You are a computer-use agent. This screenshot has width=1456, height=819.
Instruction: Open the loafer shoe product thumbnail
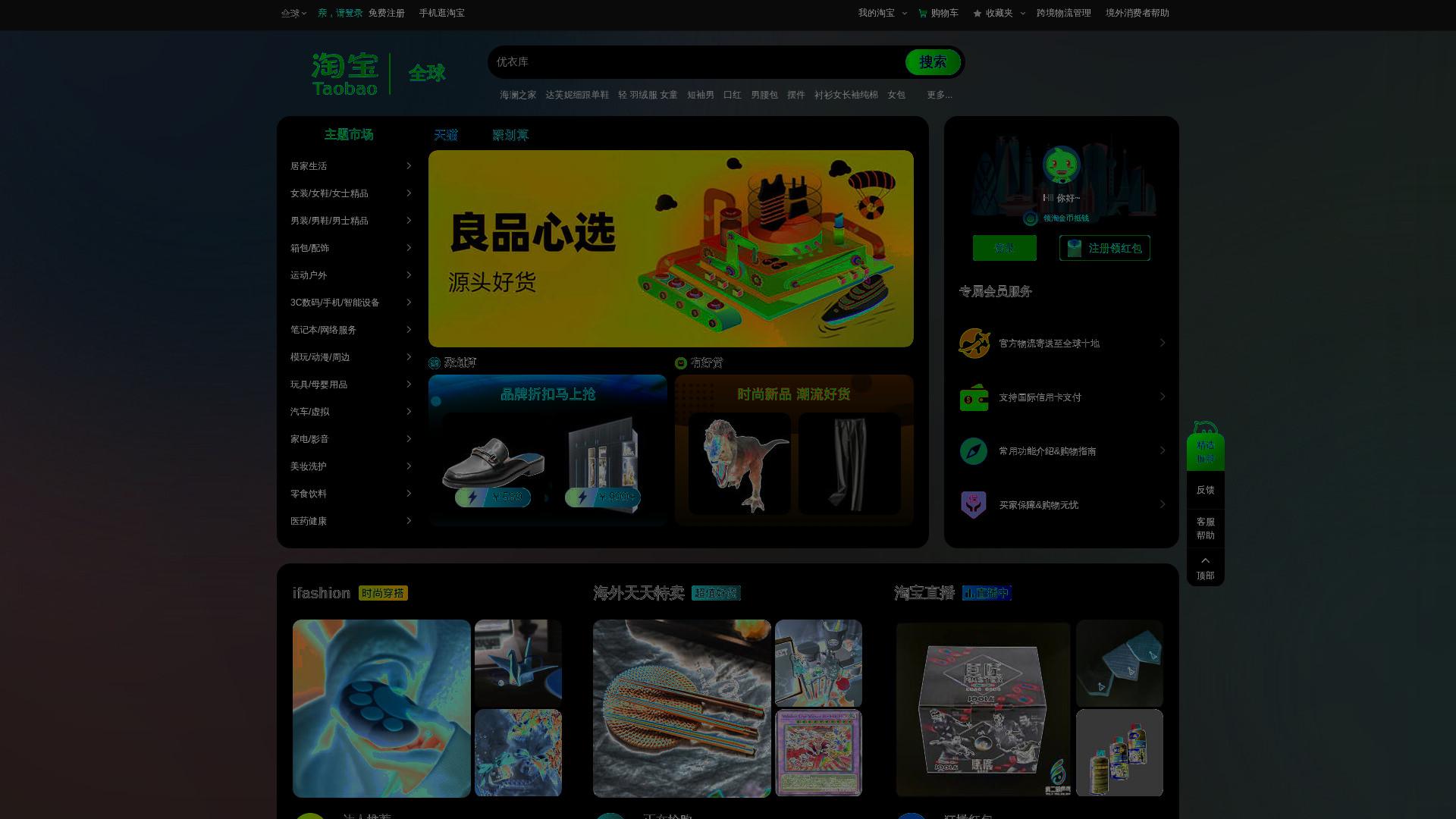pyautogui.click(x=493, y=463)
